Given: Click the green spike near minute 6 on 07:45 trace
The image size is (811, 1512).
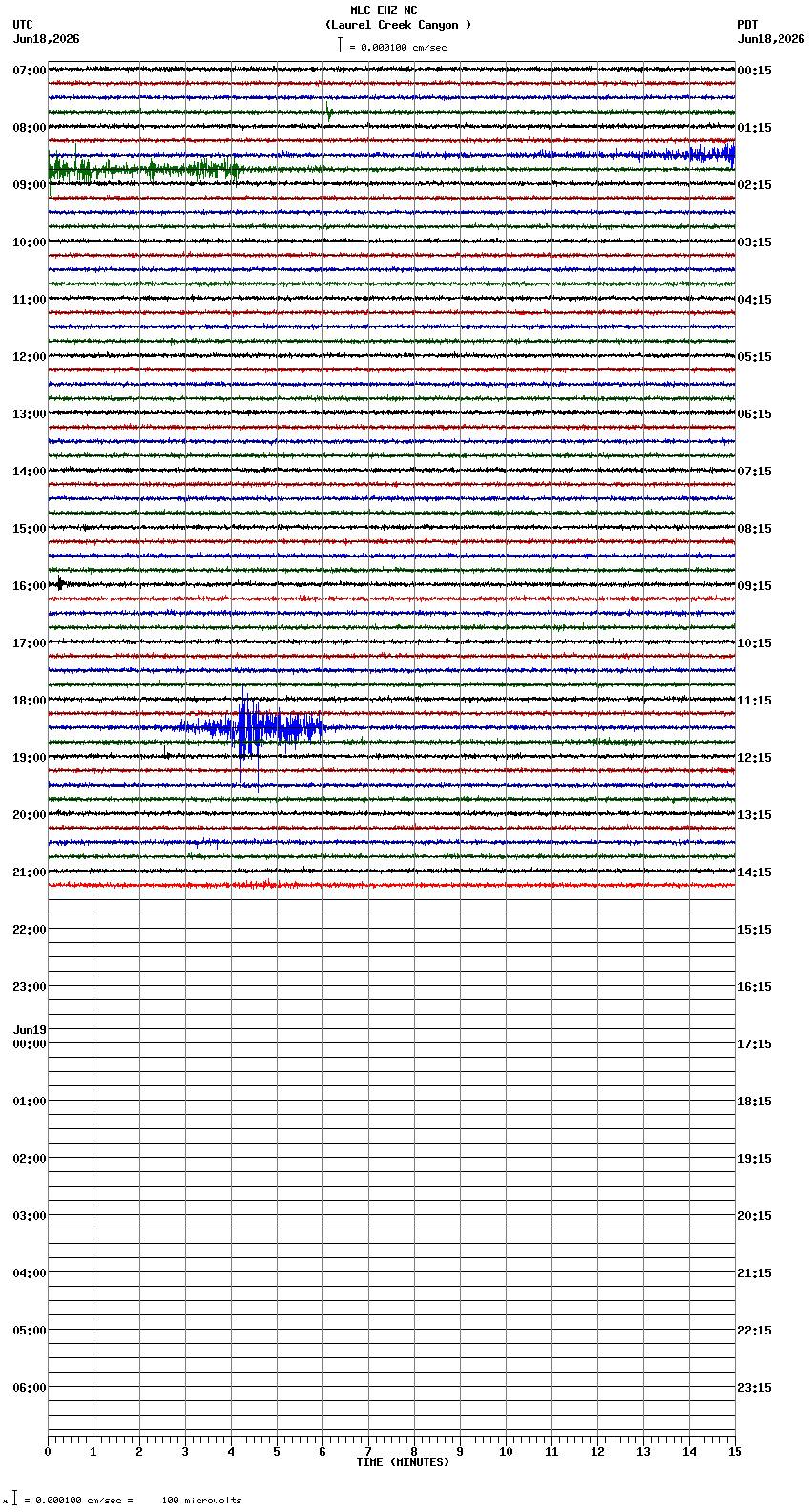Looking at the screenshot, I should 329,112.
